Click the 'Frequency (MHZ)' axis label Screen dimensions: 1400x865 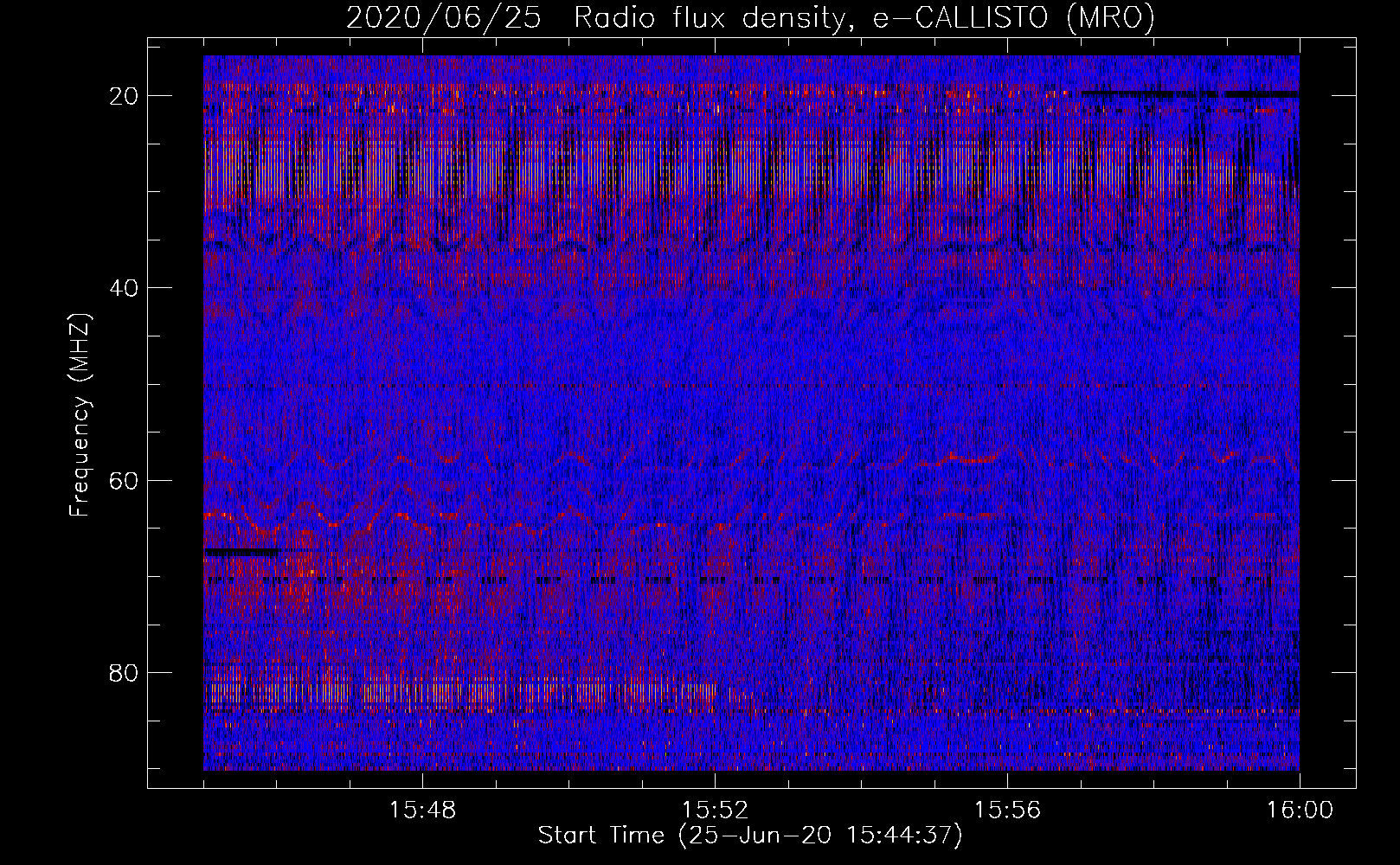click(x=80, y=415)
